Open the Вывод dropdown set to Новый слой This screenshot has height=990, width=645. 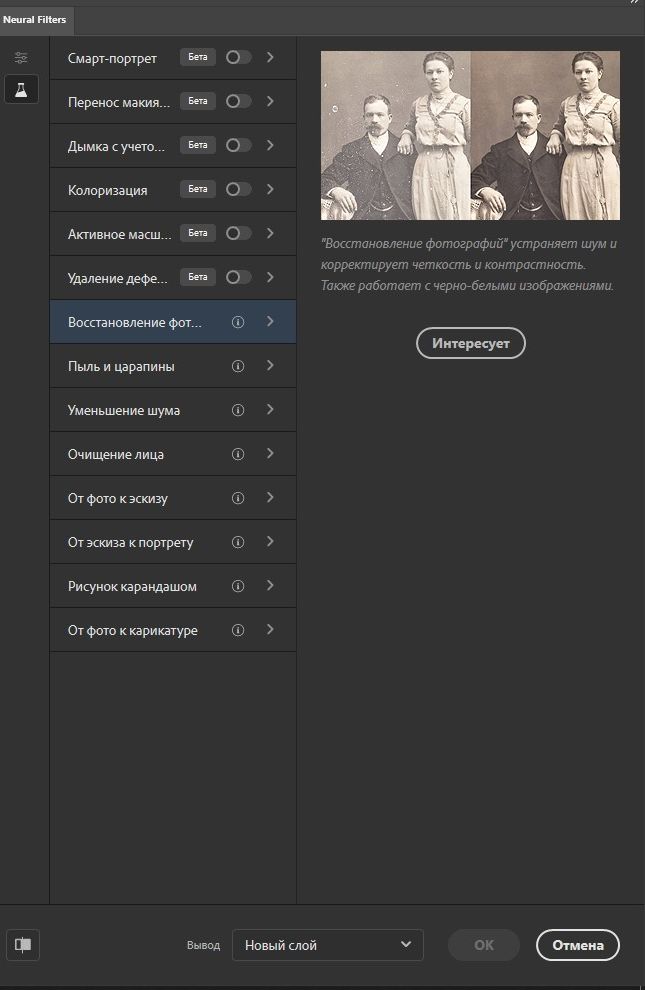(328, 945)
